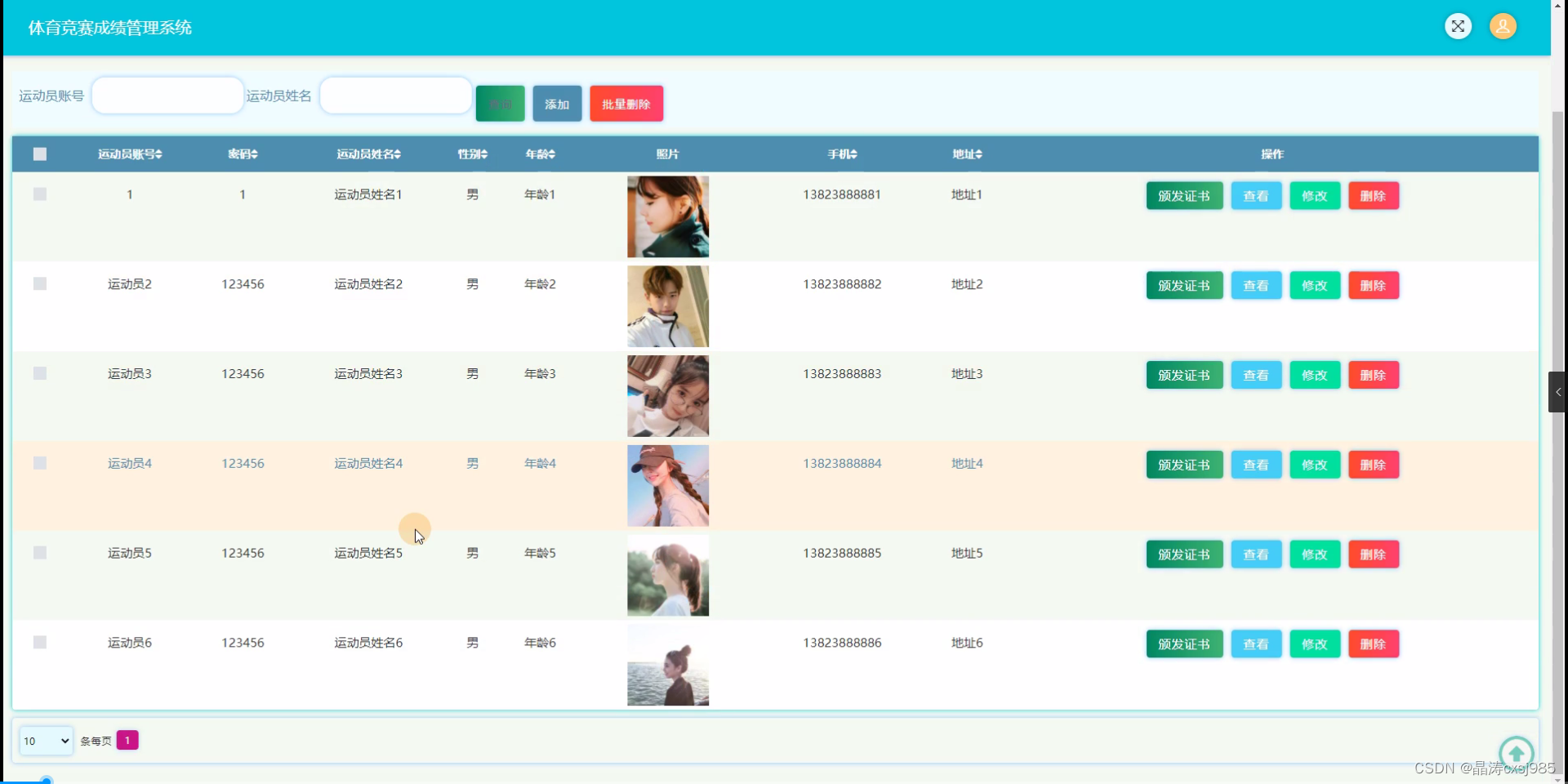Image resolution: width=1568 pixels, height=784 pixels.
Task: Click 修改 in the 运动员3 row
Action: [x=1315, y=376]
